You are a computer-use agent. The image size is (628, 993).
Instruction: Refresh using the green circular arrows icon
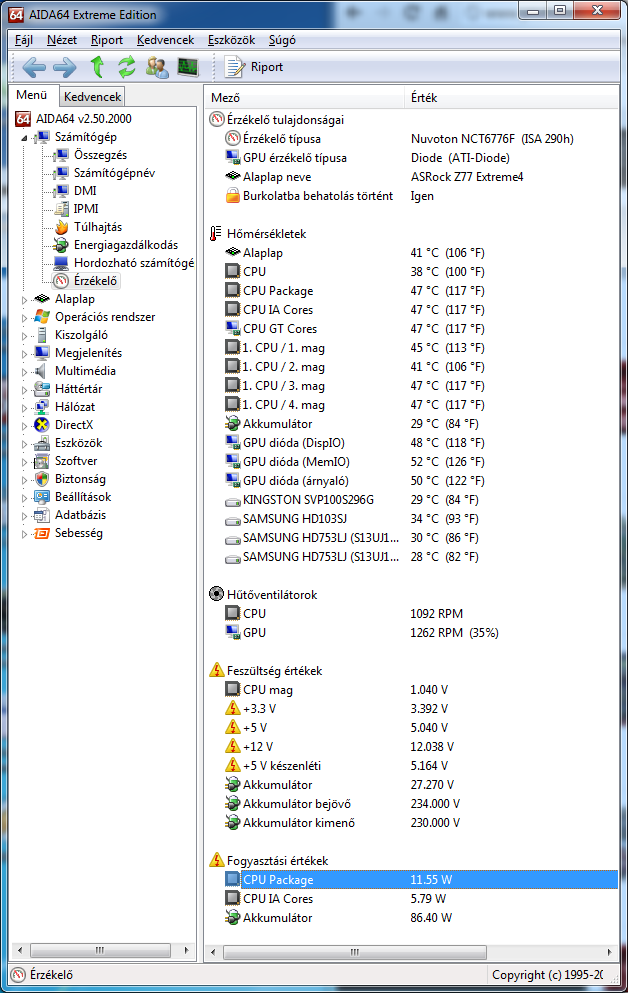[127, 66]
